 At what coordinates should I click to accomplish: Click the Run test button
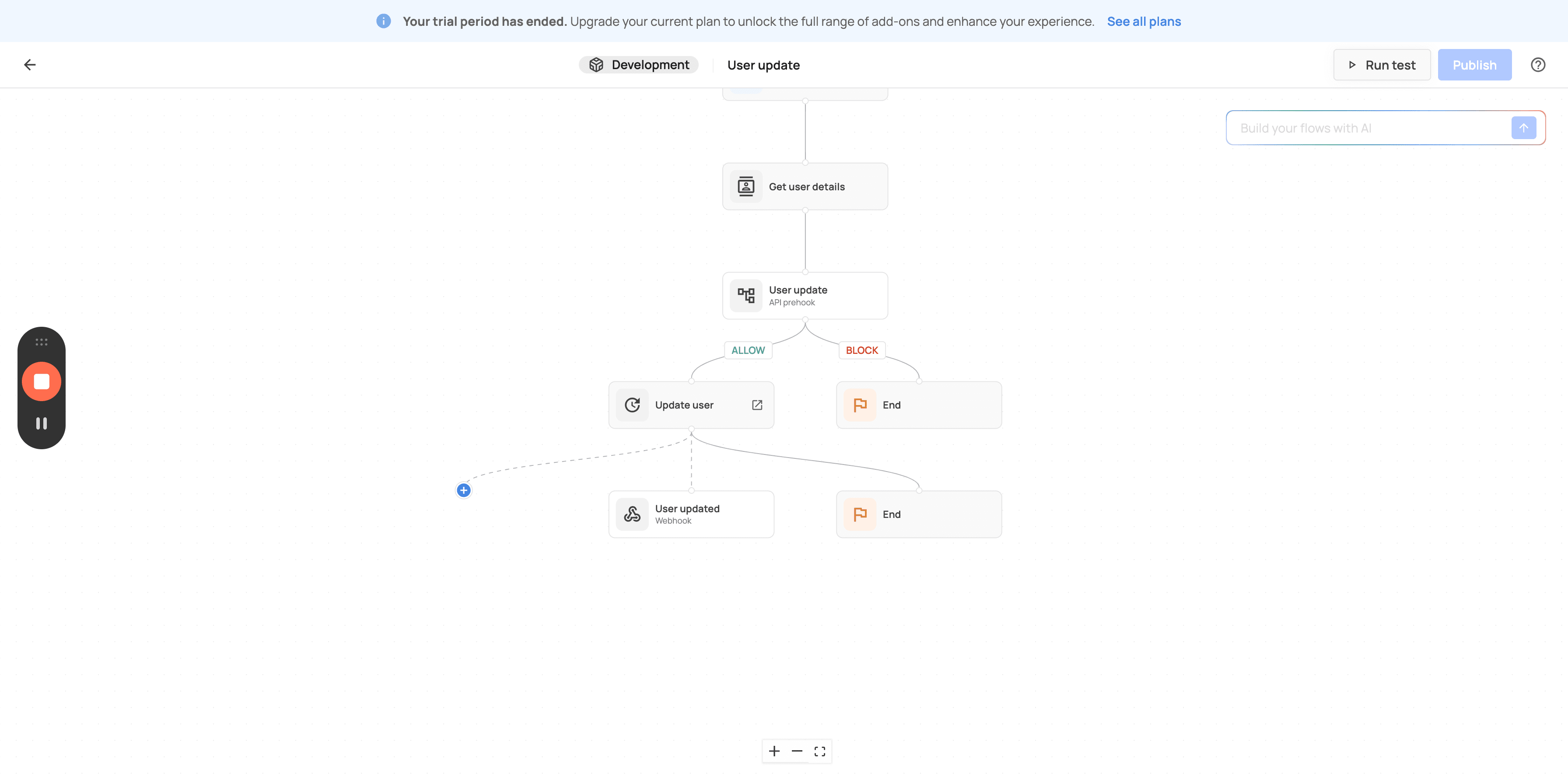point(1382,64)
